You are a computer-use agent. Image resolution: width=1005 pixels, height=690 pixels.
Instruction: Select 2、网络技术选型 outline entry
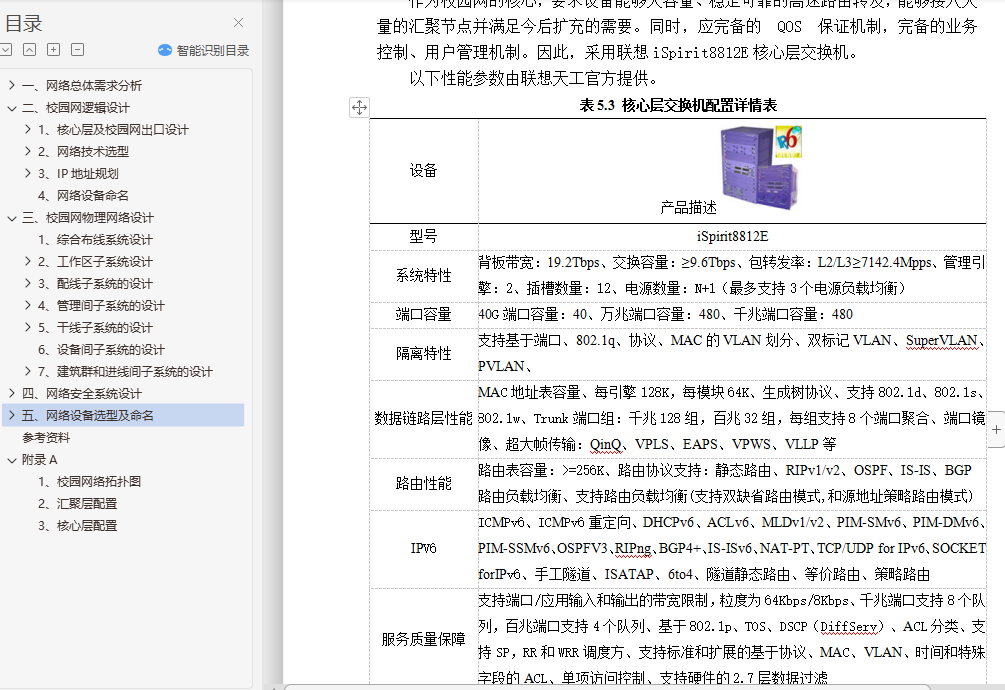pos(83,152)
